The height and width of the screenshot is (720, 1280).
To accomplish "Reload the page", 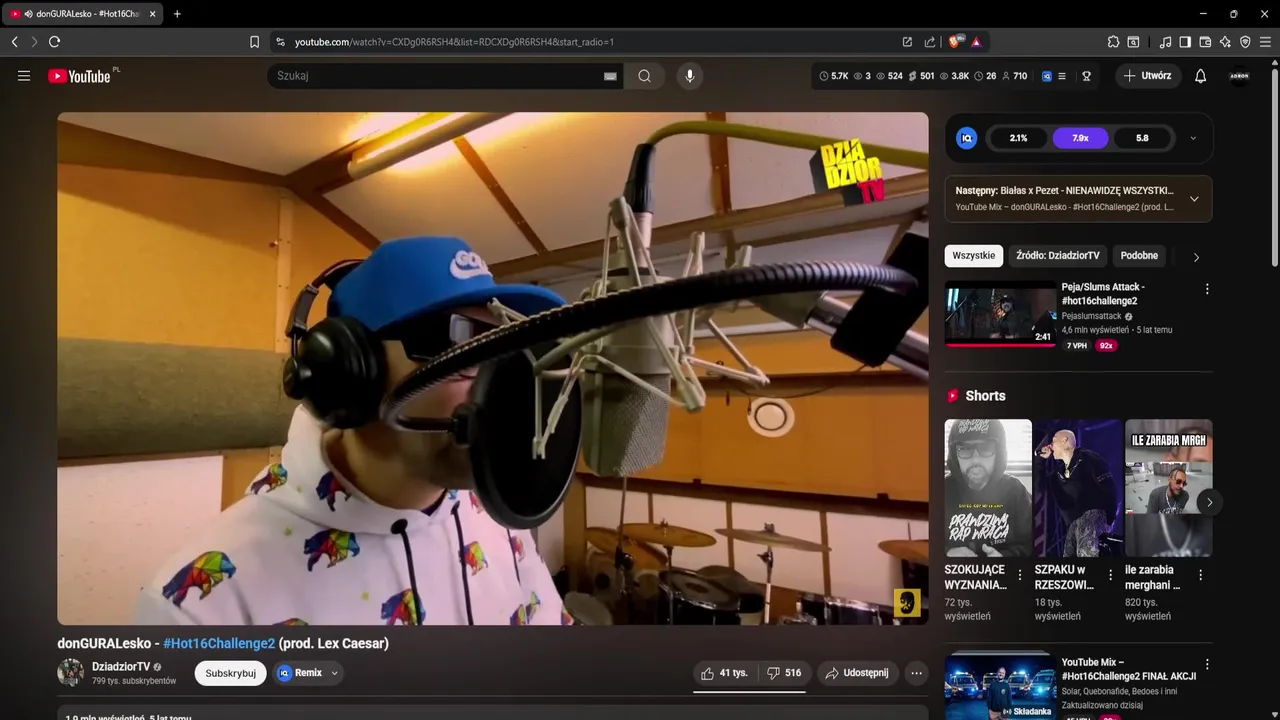I will point(54,42).
